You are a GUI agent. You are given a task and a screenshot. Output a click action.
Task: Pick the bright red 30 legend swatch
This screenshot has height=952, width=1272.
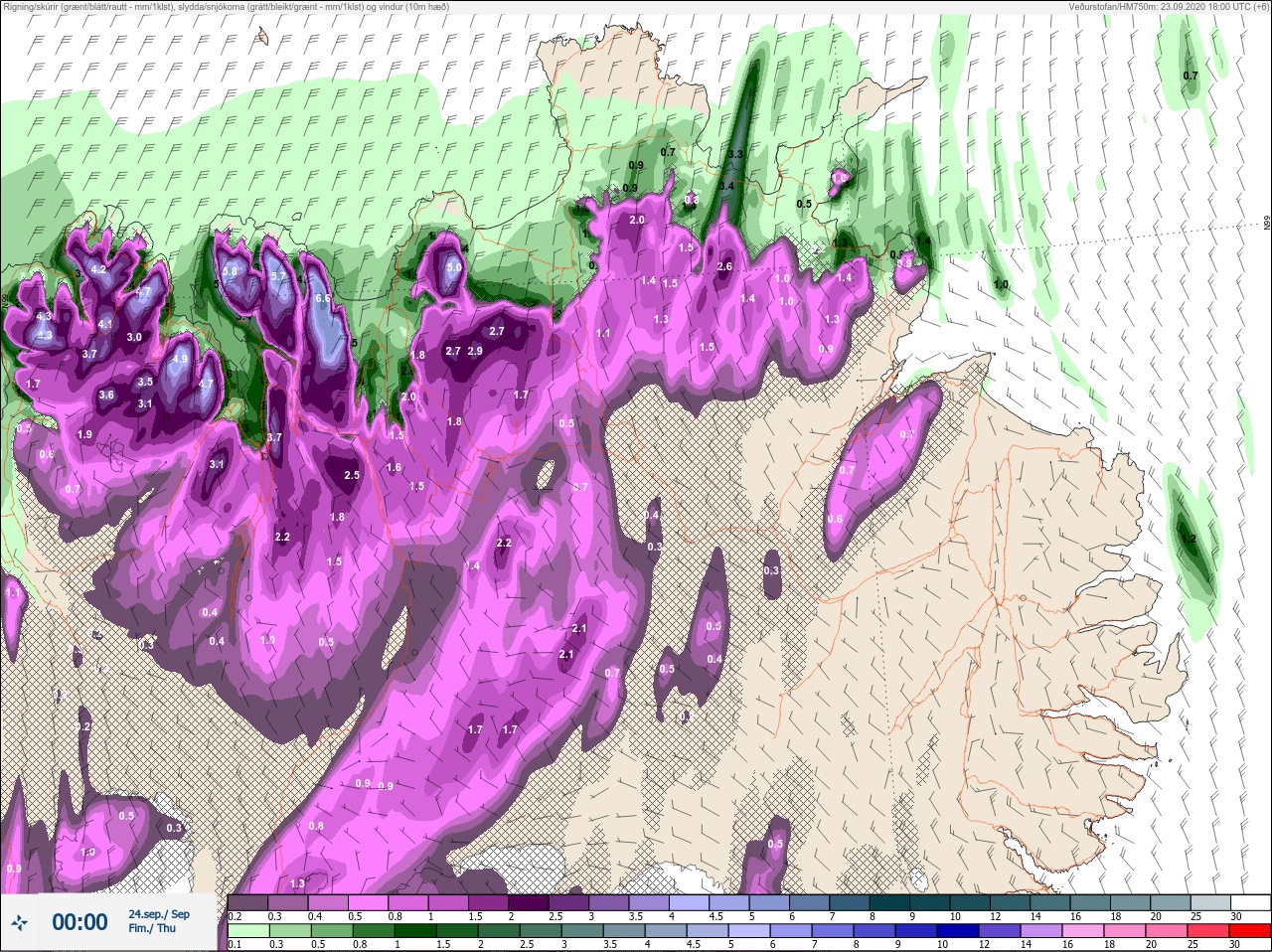pyautogui.click(x=1250, y=932)
